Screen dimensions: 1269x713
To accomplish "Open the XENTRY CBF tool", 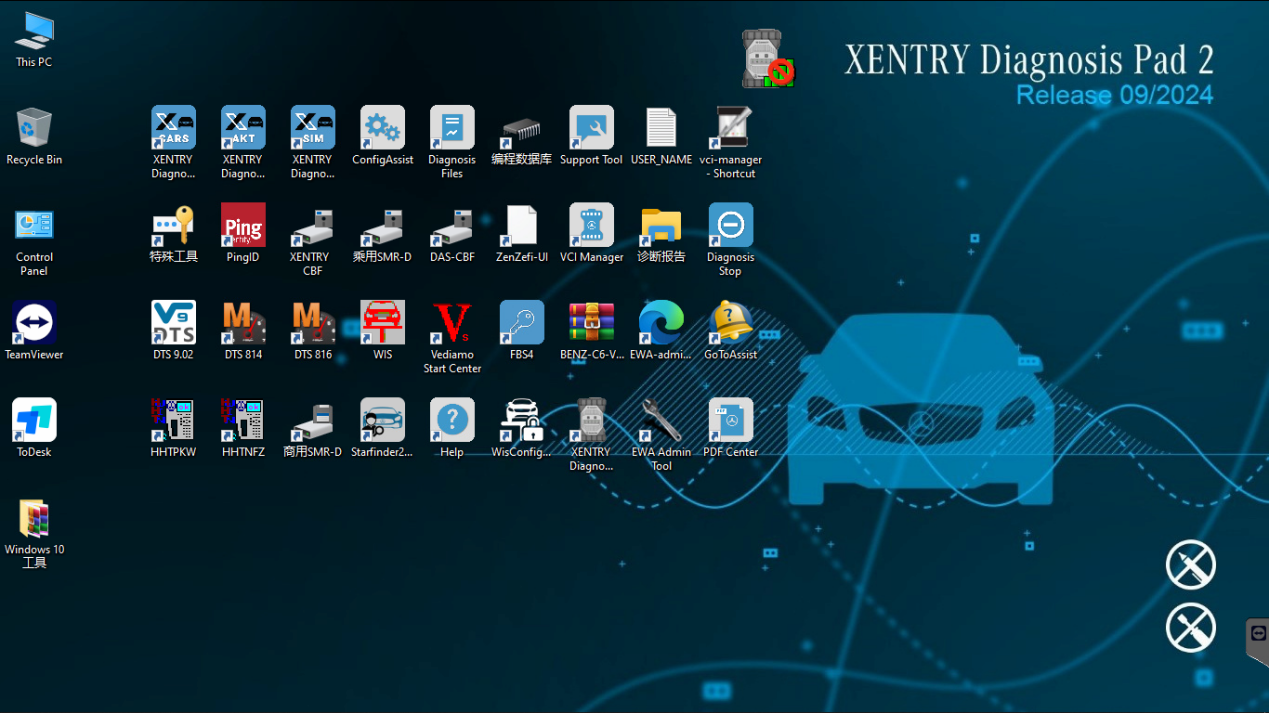I will [x=312, y=225].
